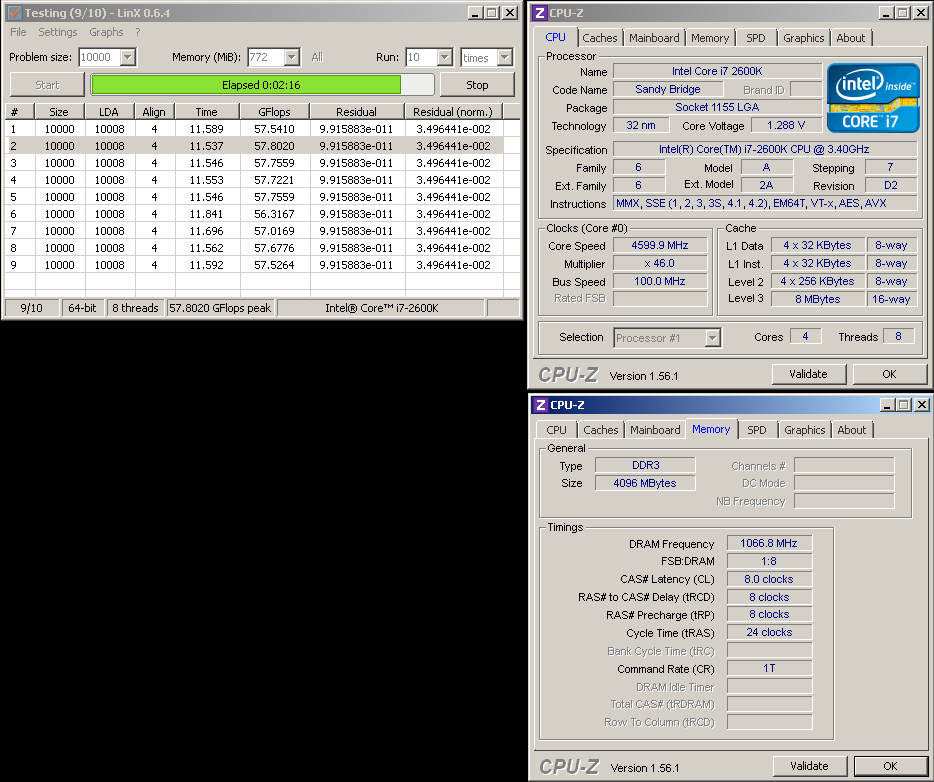
Task: Click '57.8020 GFlops peak' in status bar
Action: point(220,308)
